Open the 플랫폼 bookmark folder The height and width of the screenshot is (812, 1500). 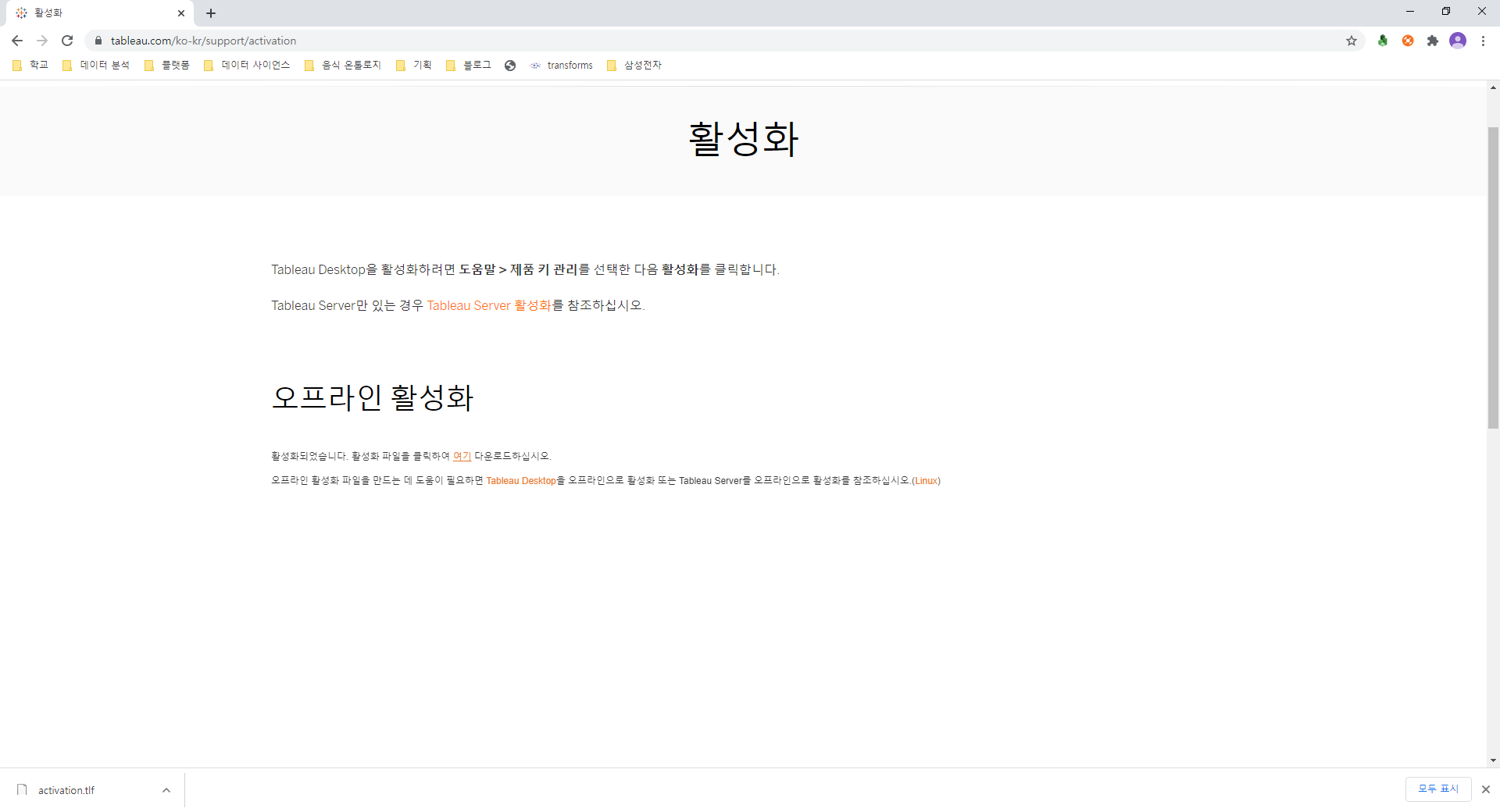(167, 66)
